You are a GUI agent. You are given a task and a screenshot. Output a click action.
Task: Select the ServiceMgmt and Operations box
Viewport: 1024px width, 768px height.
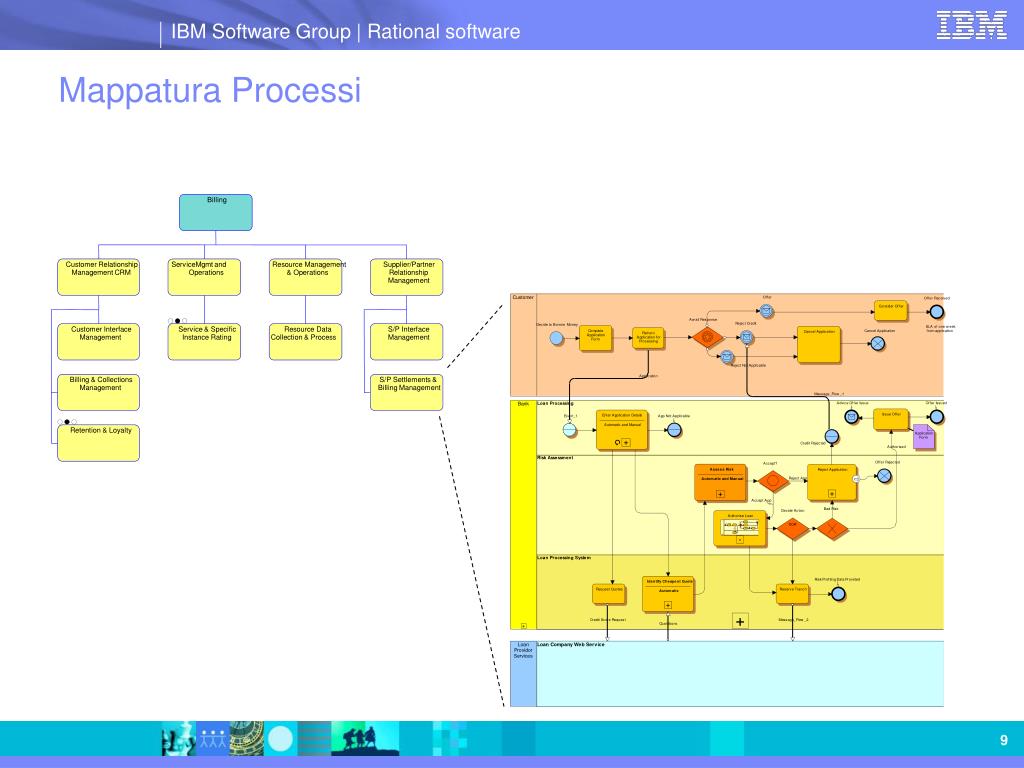click(204, 277)
